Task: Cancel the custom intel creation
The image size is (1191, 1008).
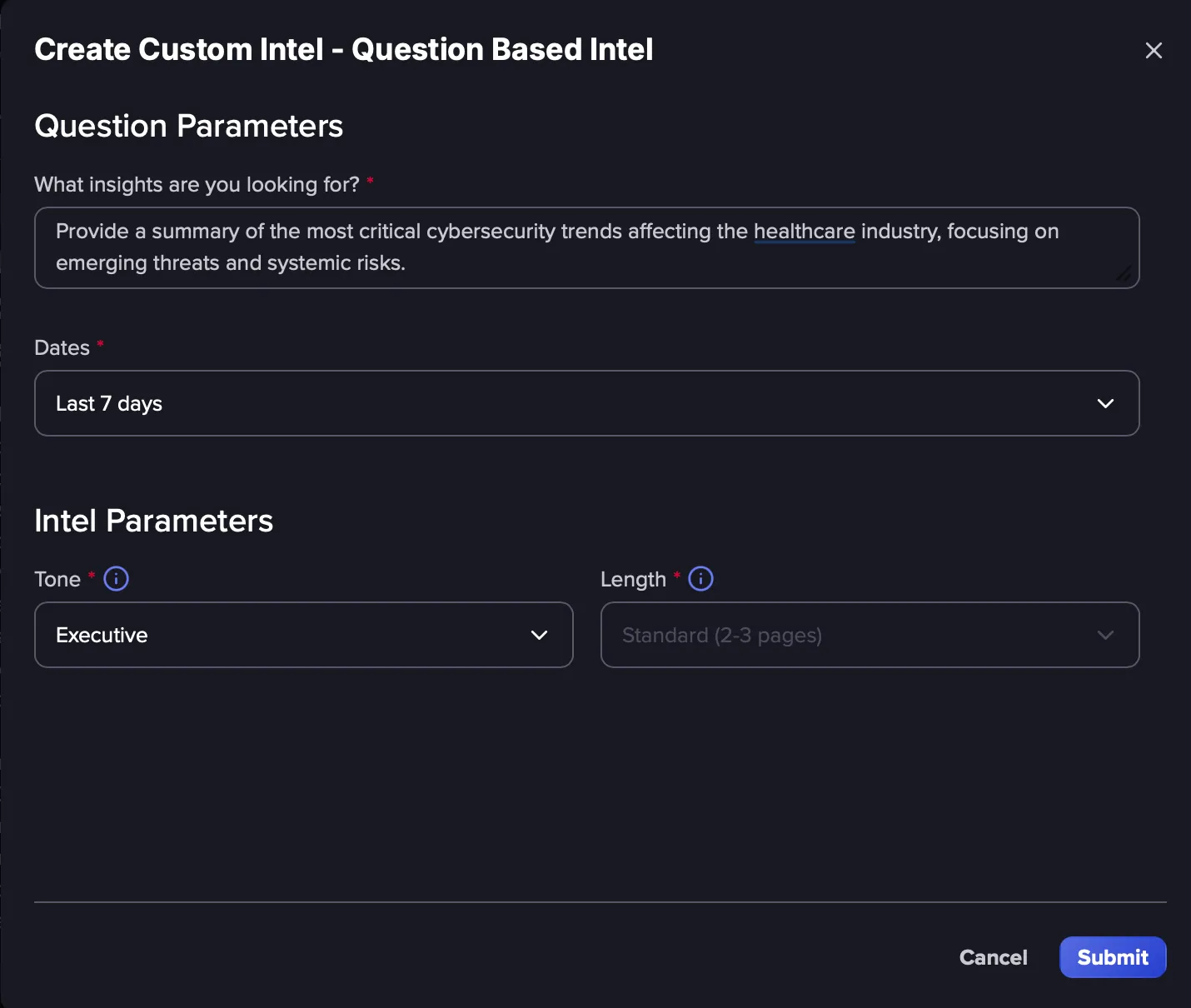Action: click(x=993, y=957)
